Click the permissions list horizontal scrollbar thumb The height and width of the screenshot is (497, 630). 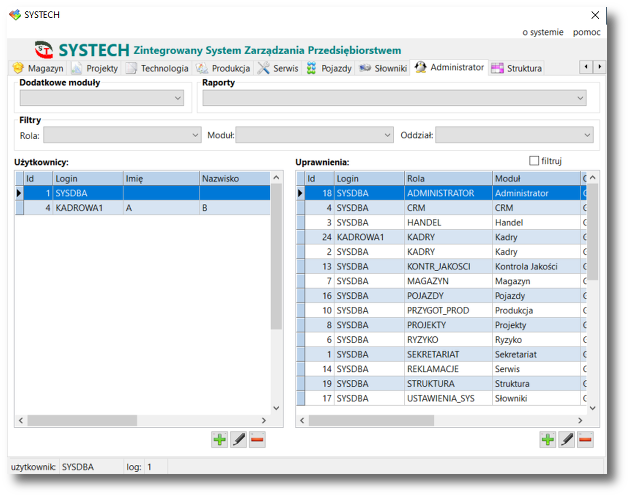[371, 420]
